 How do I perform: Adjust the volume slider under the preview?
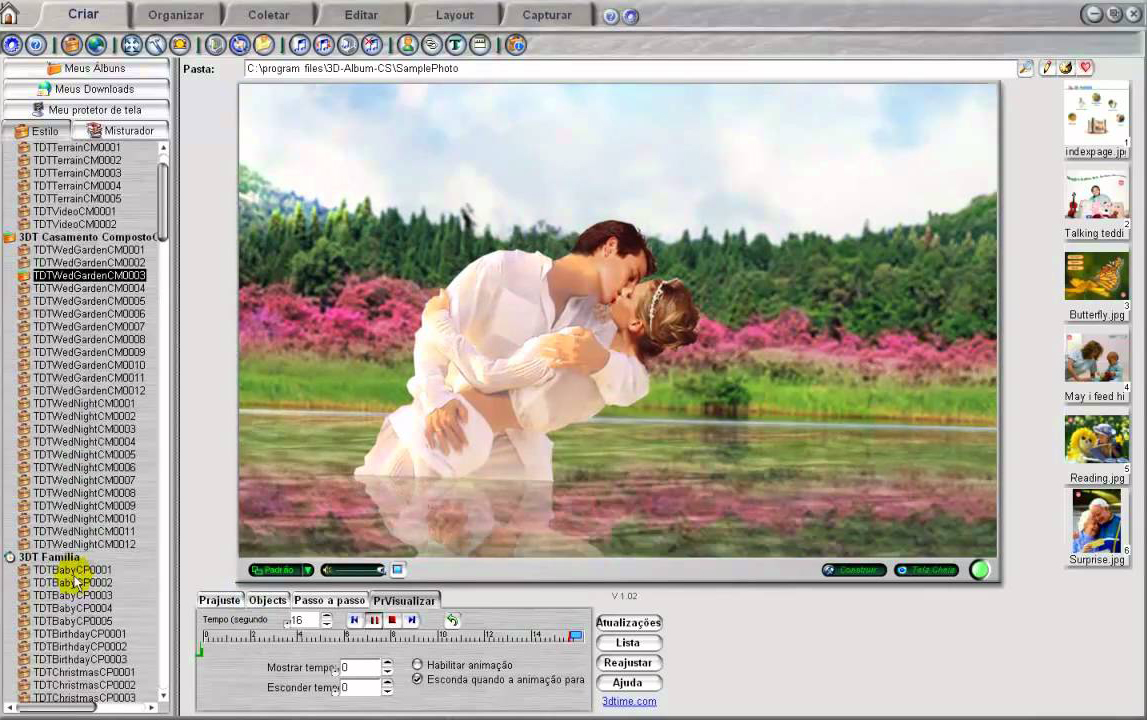coord(355,570)
